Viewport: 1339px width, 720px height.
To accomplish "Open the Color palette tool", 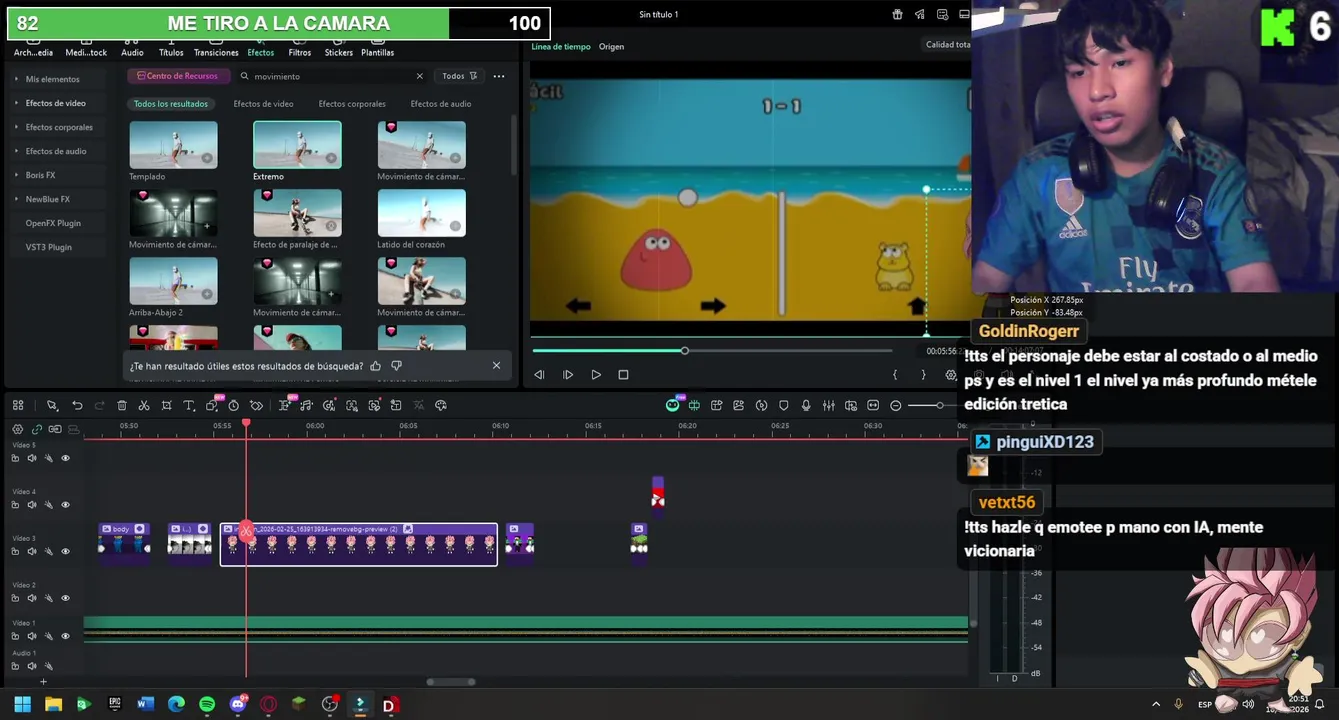I will coord(441,405).
